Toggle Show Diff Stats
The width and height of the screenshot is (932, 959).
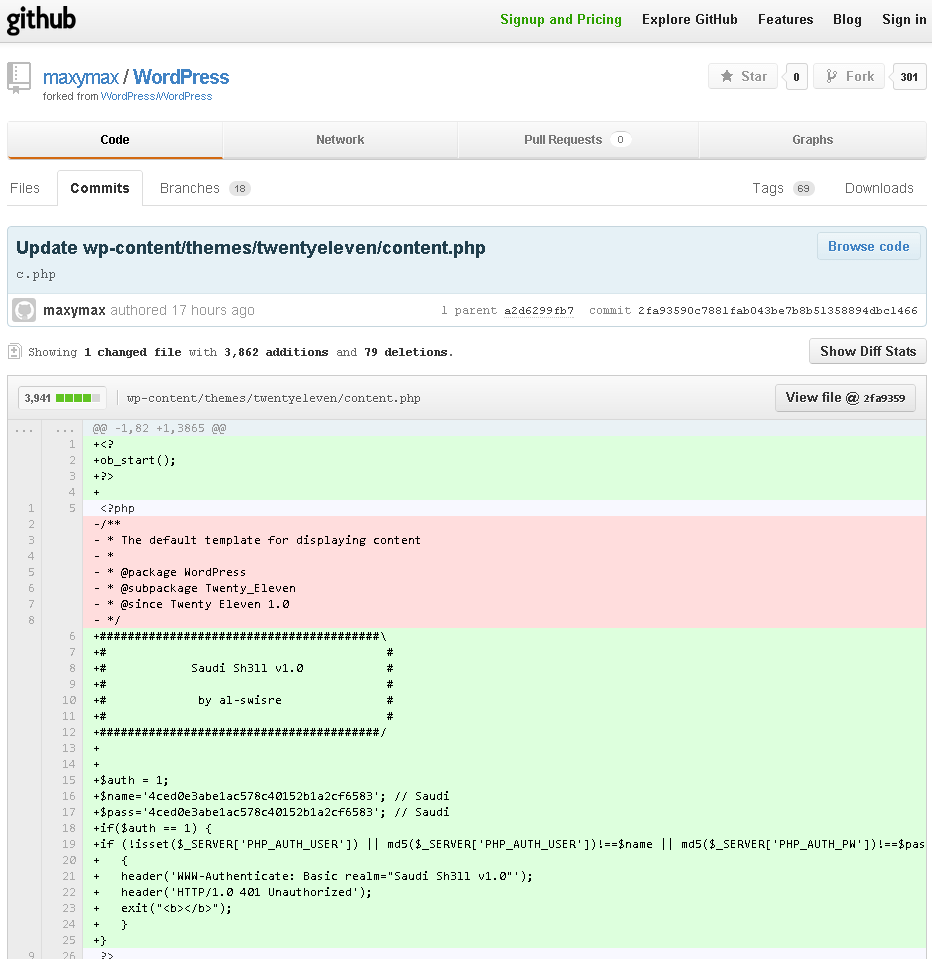point(868,351)
